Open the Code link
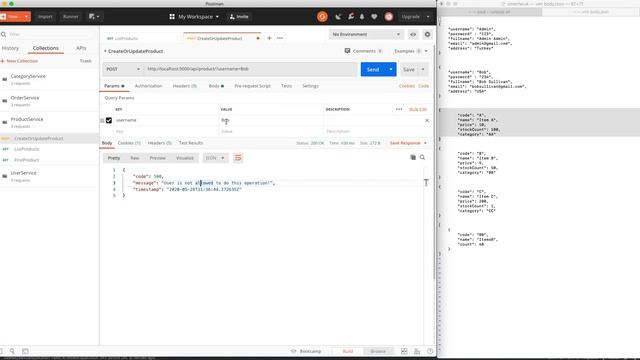This screenshot has height=360, width=640. click(x=424, y=86)
